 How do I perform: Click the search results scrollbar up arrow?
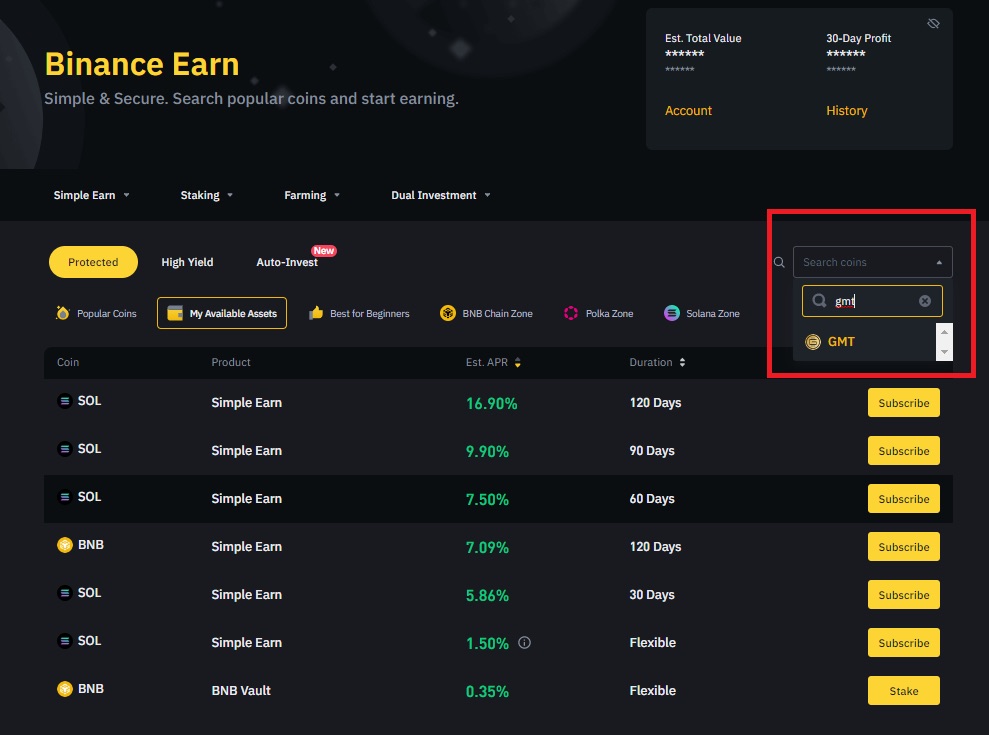(944, 332)
